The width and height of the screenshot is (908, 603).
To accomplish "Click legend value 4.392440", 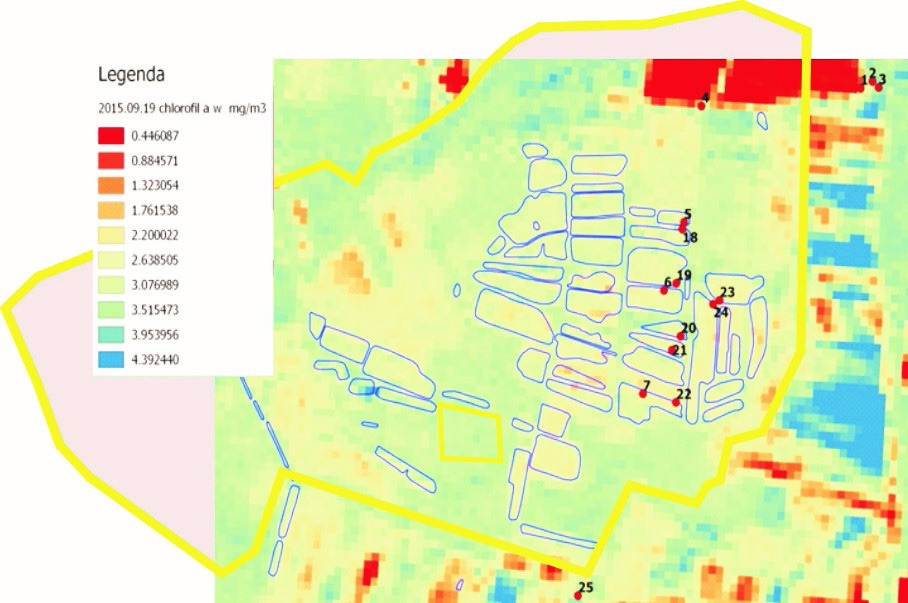I will click(x=155, y=360).
